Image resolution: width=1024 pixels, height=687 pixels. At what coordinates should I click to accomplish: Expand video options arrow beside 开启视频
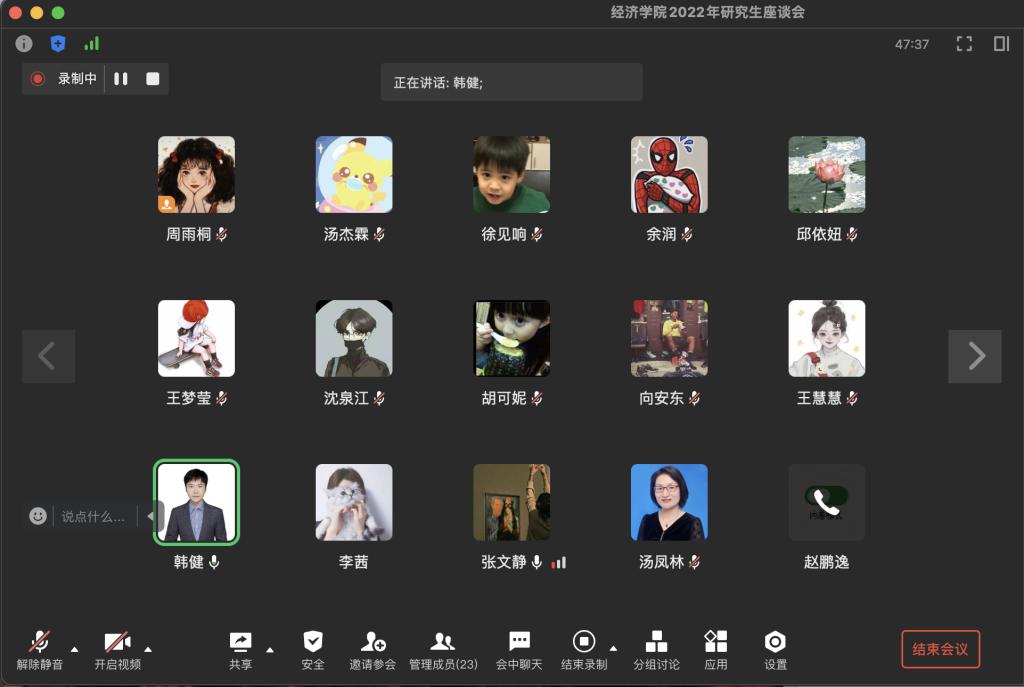[x=148, y=649]
